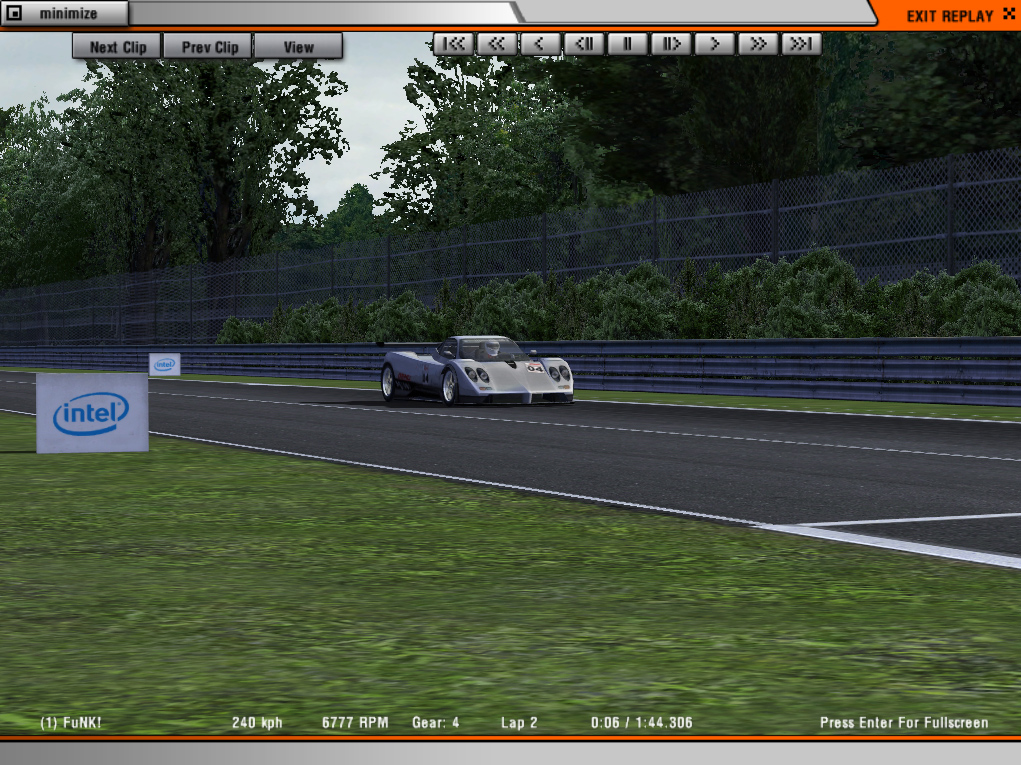Click the square icon beside minimize

[x=16, y=14]
